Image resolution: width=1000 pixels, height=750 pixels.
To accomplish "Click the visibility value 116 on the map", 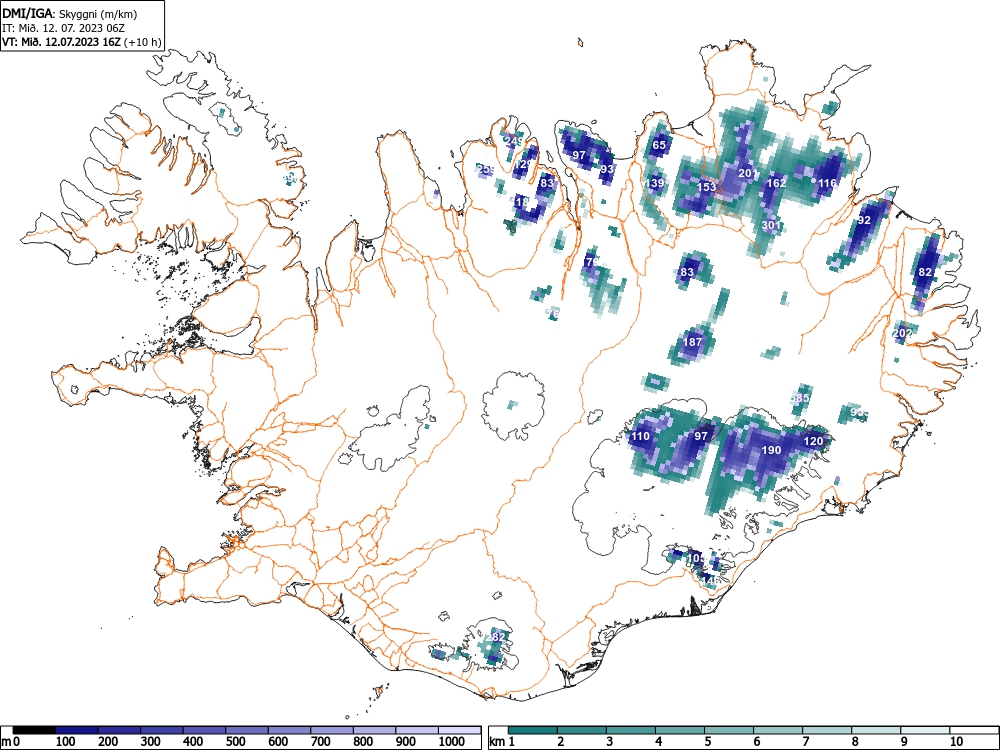I will 827,183.
